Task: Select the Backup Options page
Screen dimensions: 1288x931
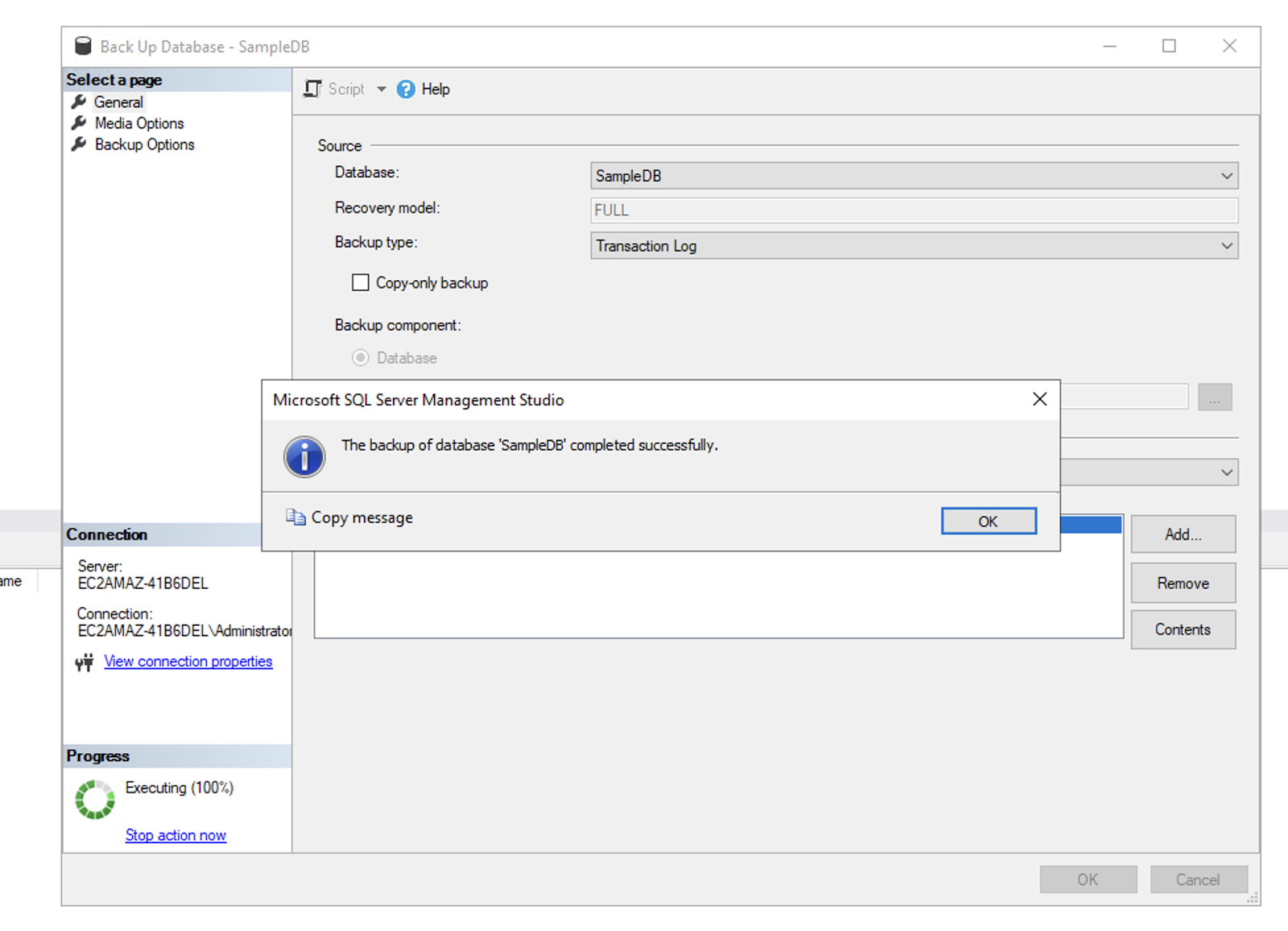Action: pyautogui.click(x=143, y=144)
